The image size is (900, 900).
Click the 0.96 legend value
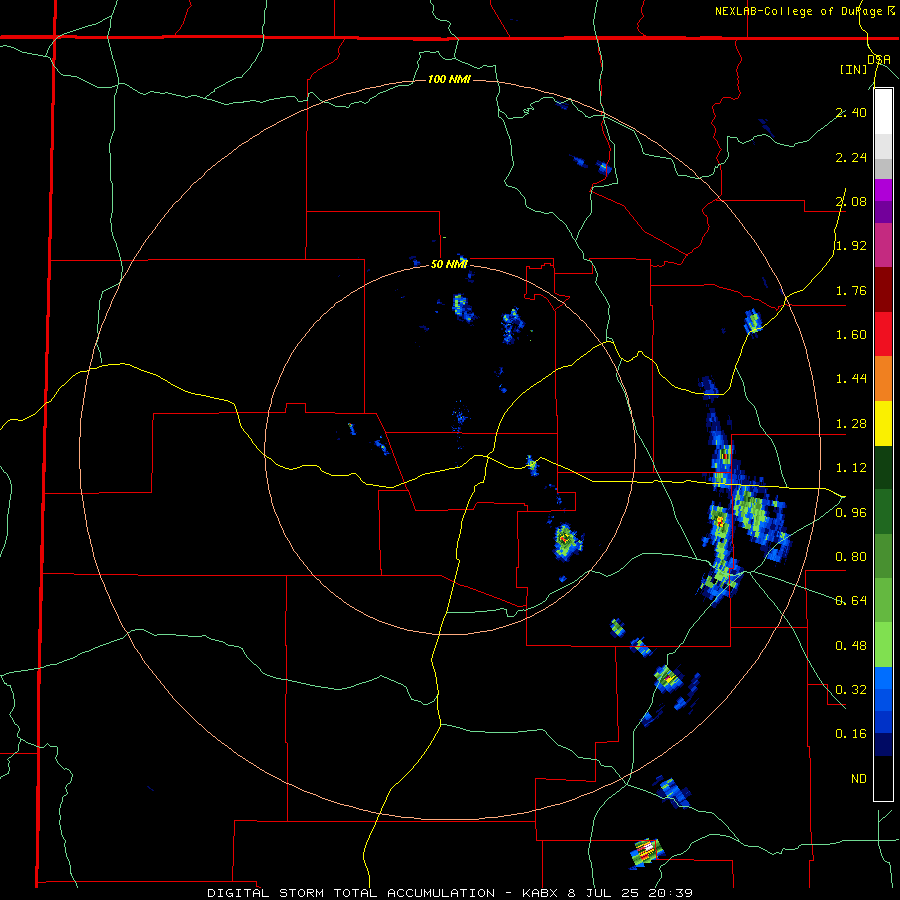pyautogui.click(x=851, y=512)
